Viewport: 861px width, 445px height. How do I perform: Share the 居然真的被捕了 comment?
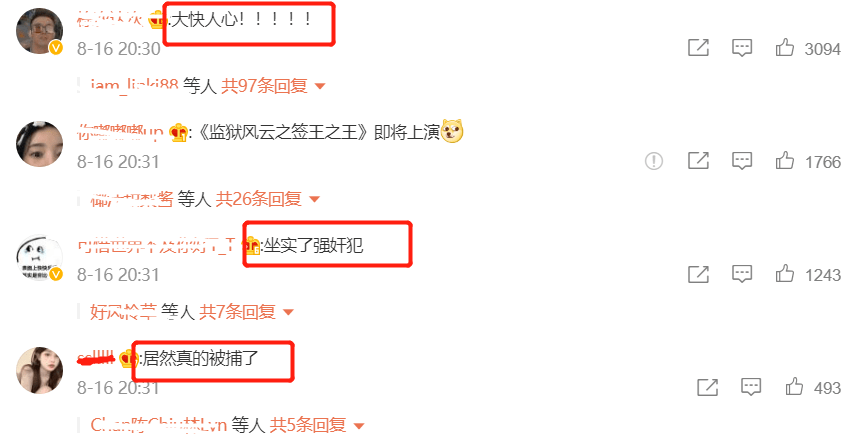(708, 387)
